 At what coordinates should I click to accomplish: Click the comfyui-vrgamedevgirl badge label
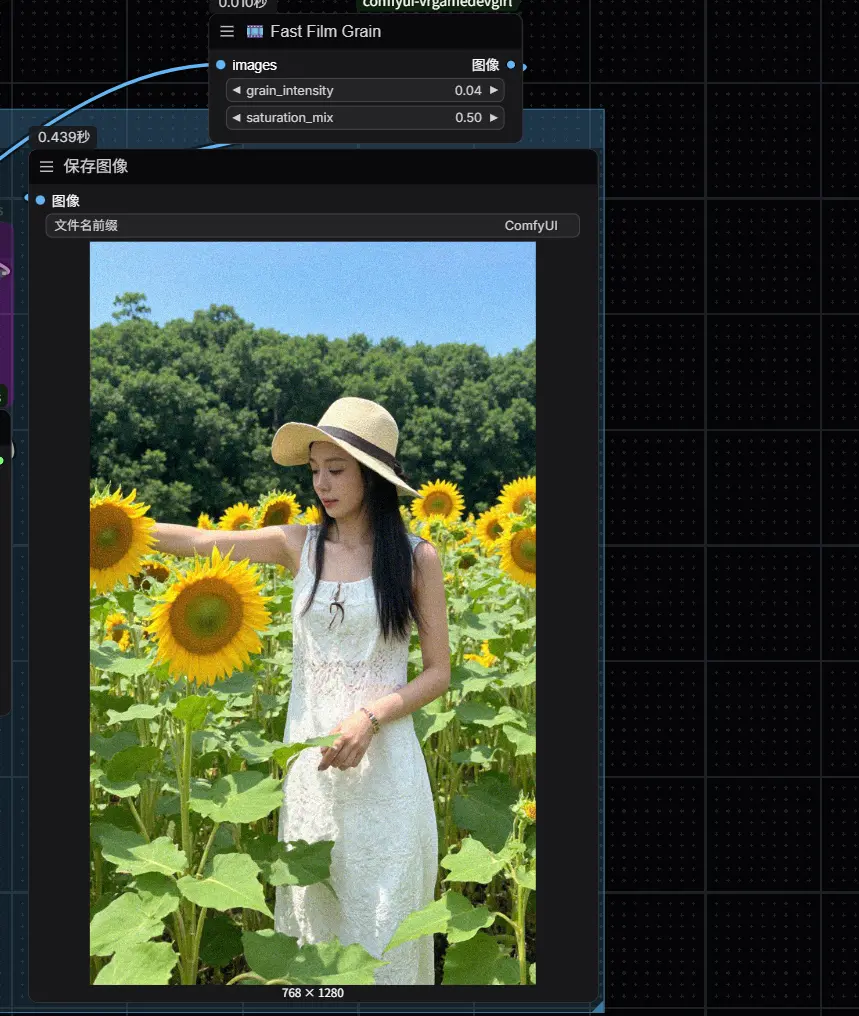tap(438, 4)
